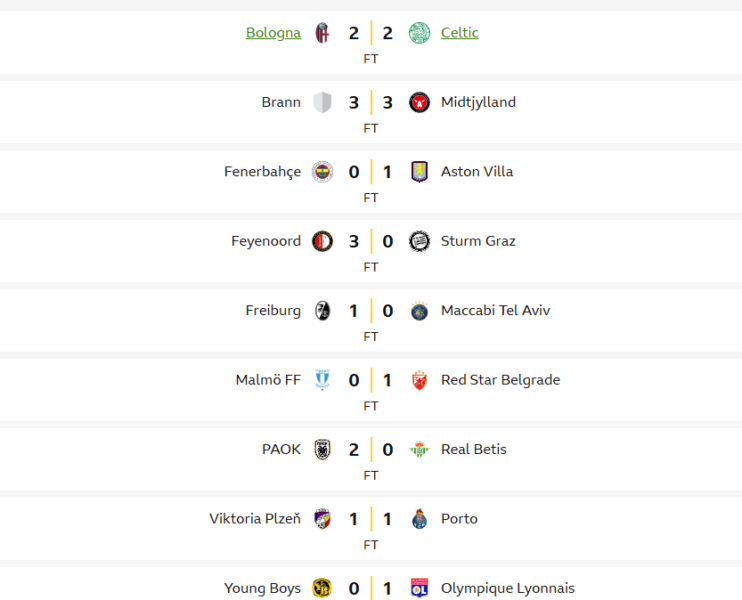Click the Celtic club crest
This screenshot has width=742, height=600.
click(419, 33)
